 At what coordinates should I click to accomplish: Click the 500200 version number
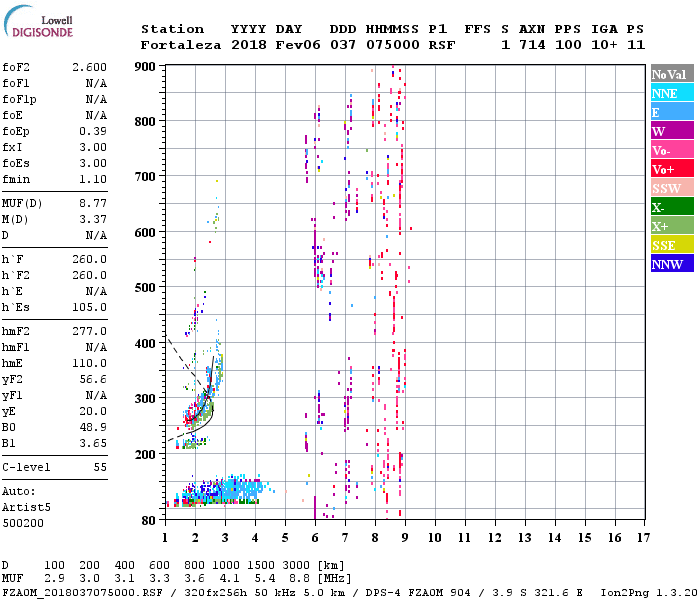tap(23, 523)
